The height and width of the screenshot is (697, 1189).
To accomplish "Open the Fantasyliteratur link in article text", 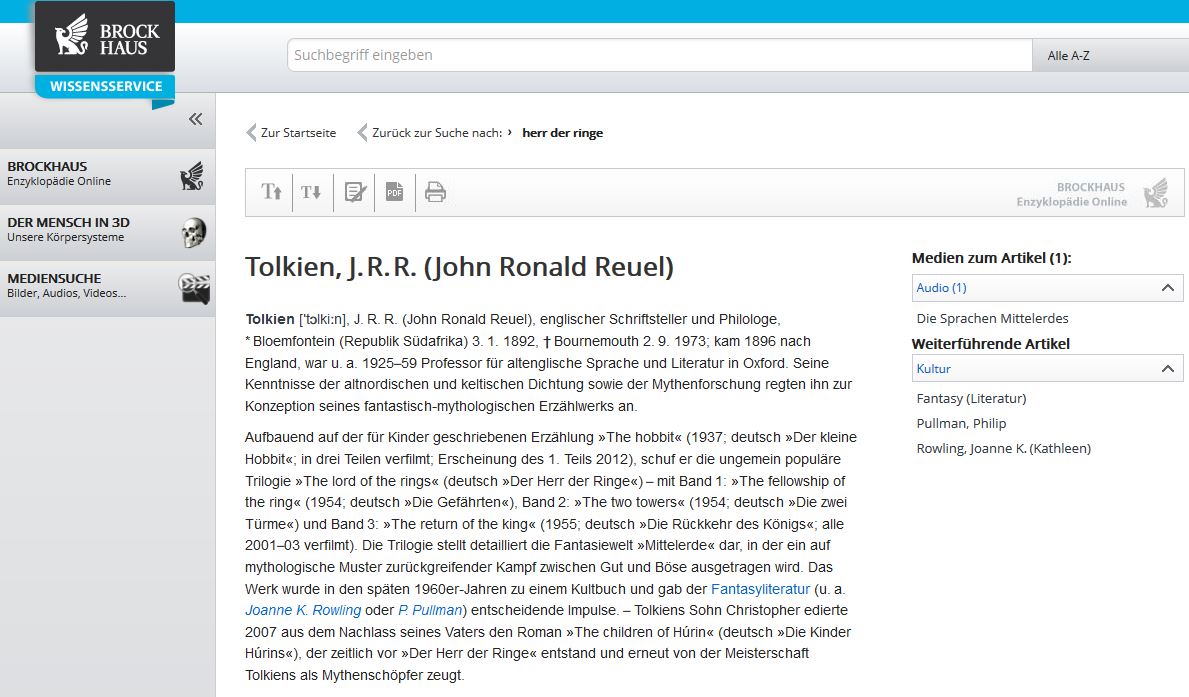I will click(x=760, y=589).
